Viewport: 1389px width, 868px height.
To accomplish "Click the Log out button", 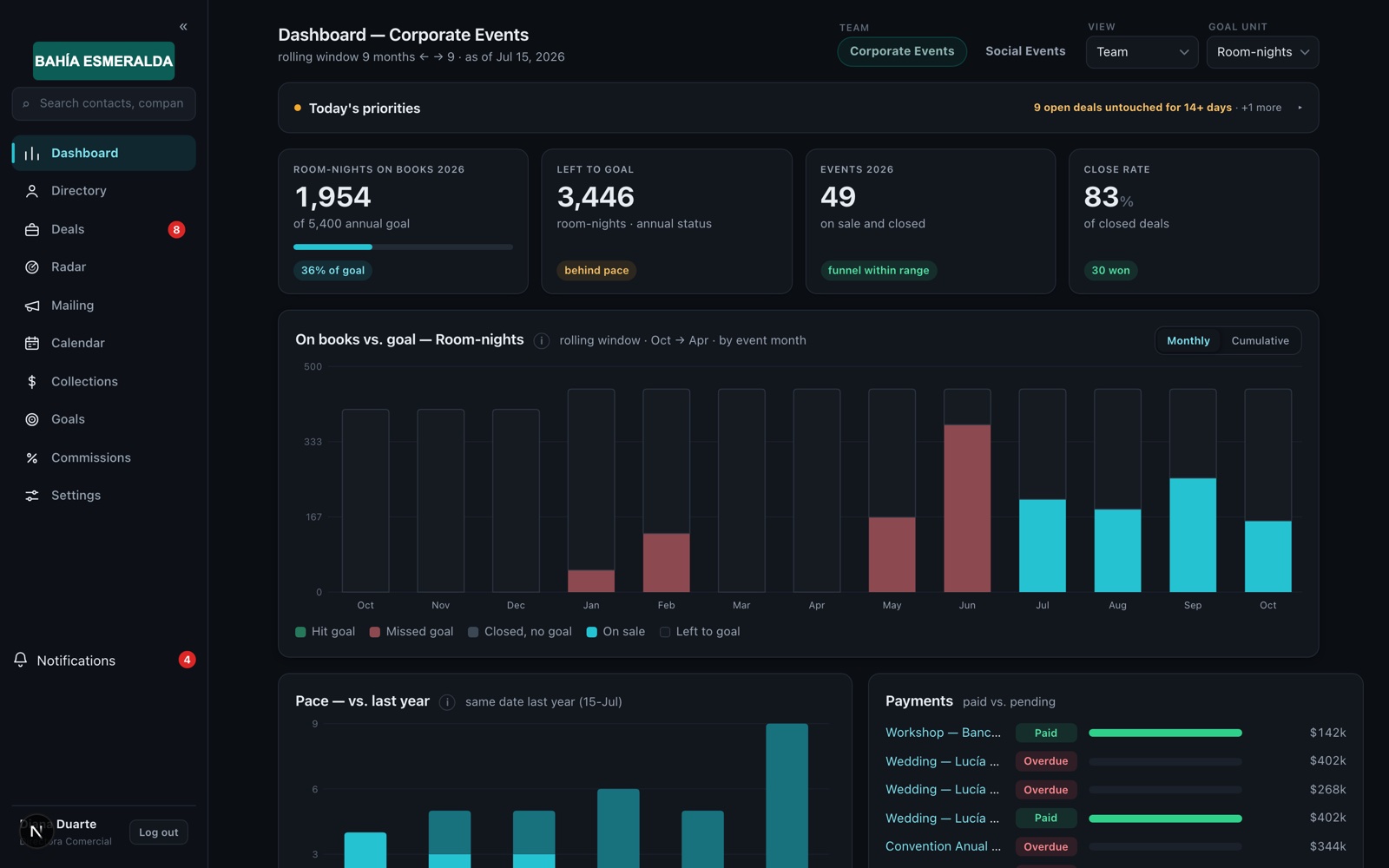I will pos(158,832).
